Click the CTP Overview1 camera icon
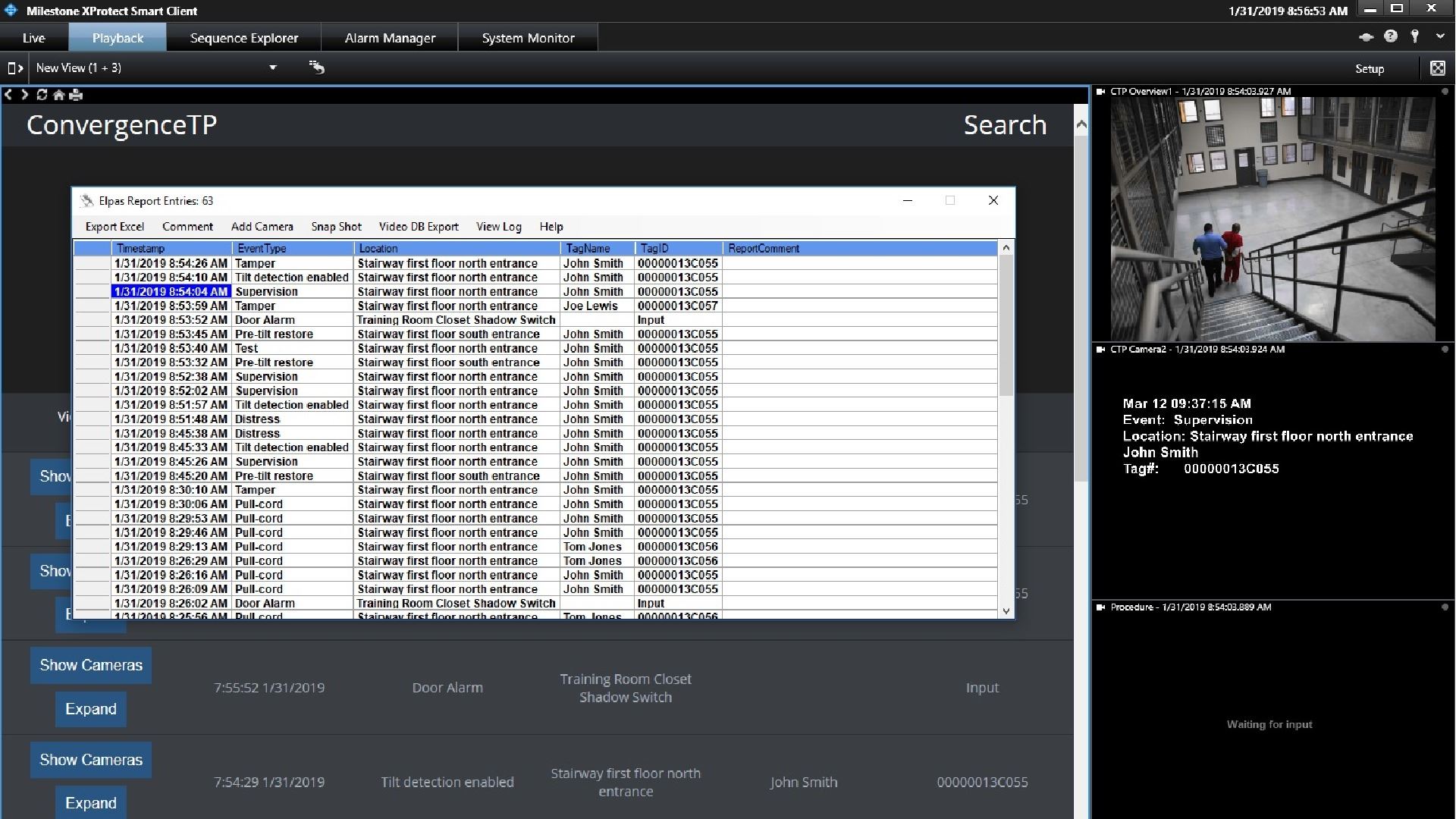Image resolution: width=1456 pixels, height=819 pixels. [x=1100, y=92]
